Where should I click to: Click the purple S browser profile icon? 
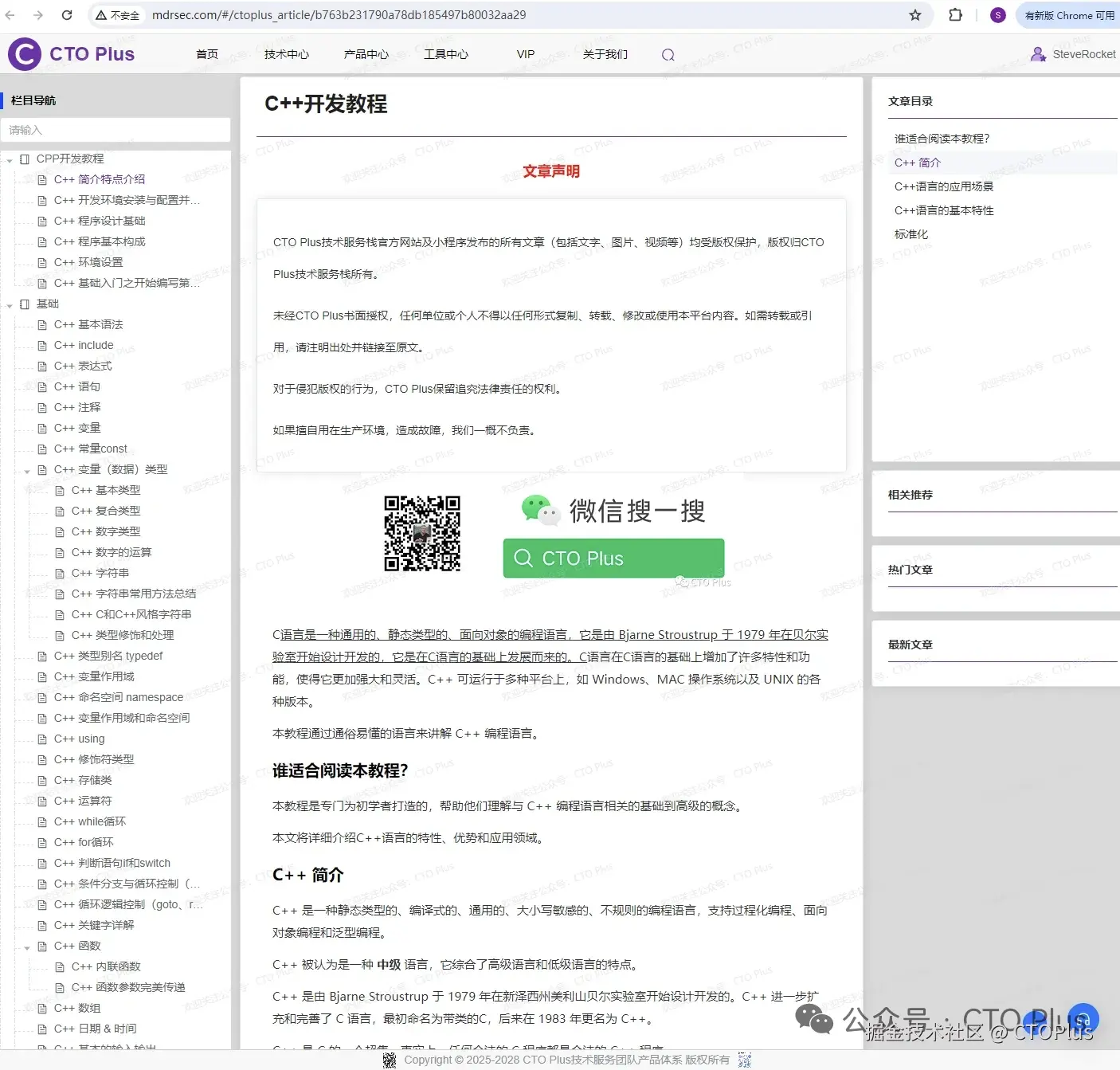click(997, 14)
